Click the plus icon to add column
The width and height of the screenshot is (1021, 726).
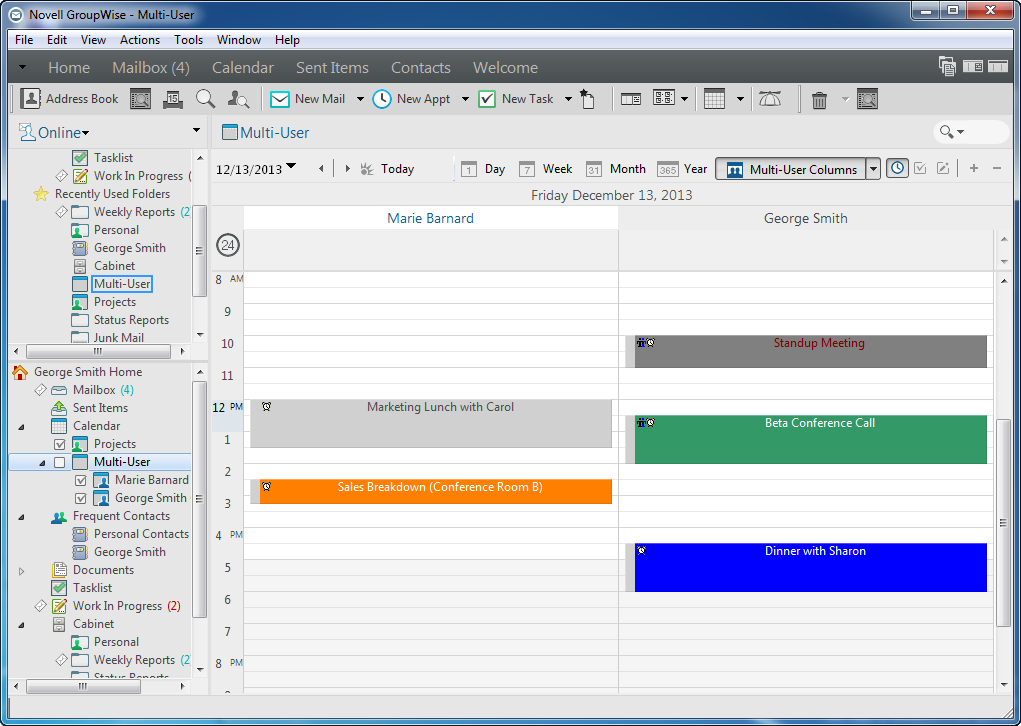click(x=974, y=168)
